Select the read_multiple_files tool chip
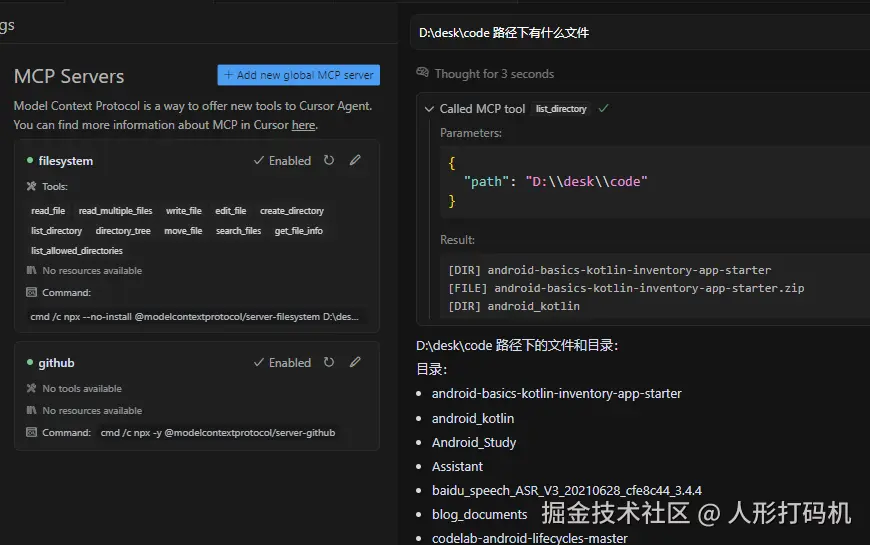The width and height of the screenshot is (870, 545). 115,211
